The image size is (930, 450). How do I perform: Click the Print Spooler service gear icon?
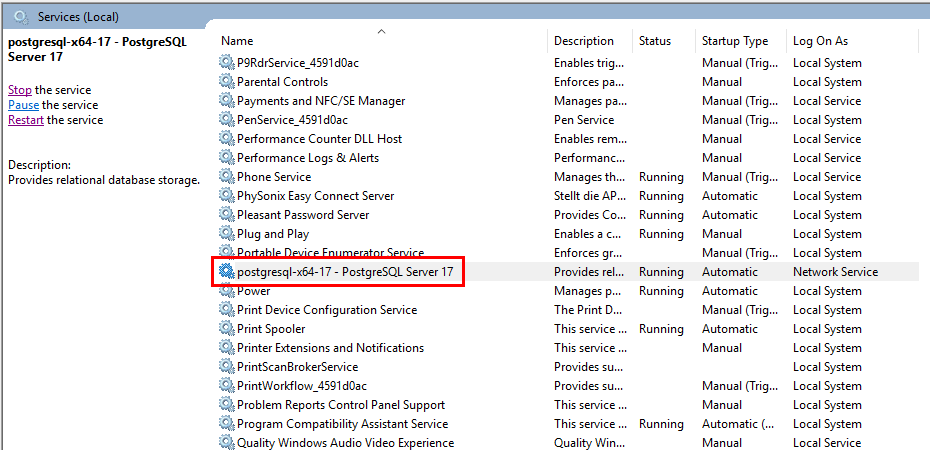[227, 329]
